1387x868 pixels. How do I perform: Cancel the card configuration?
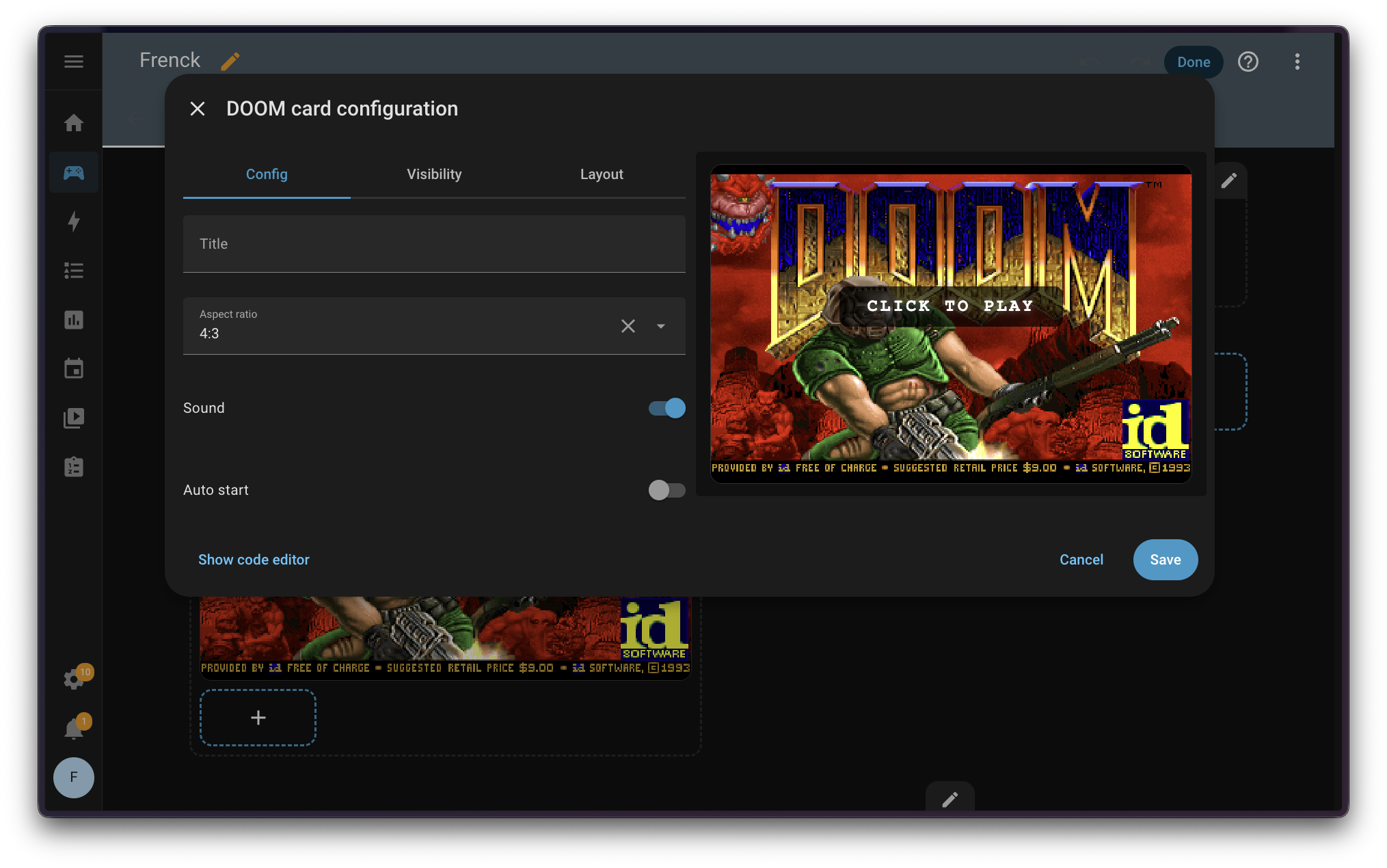click(1081, 560)
